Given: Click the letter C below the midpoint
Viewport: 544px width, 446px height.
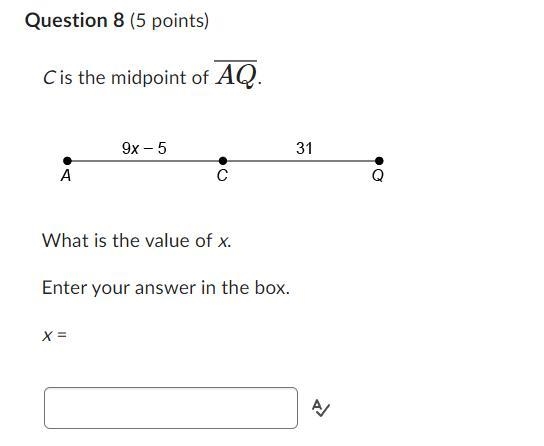Looking at the screenshot, I should click(222, 176).
